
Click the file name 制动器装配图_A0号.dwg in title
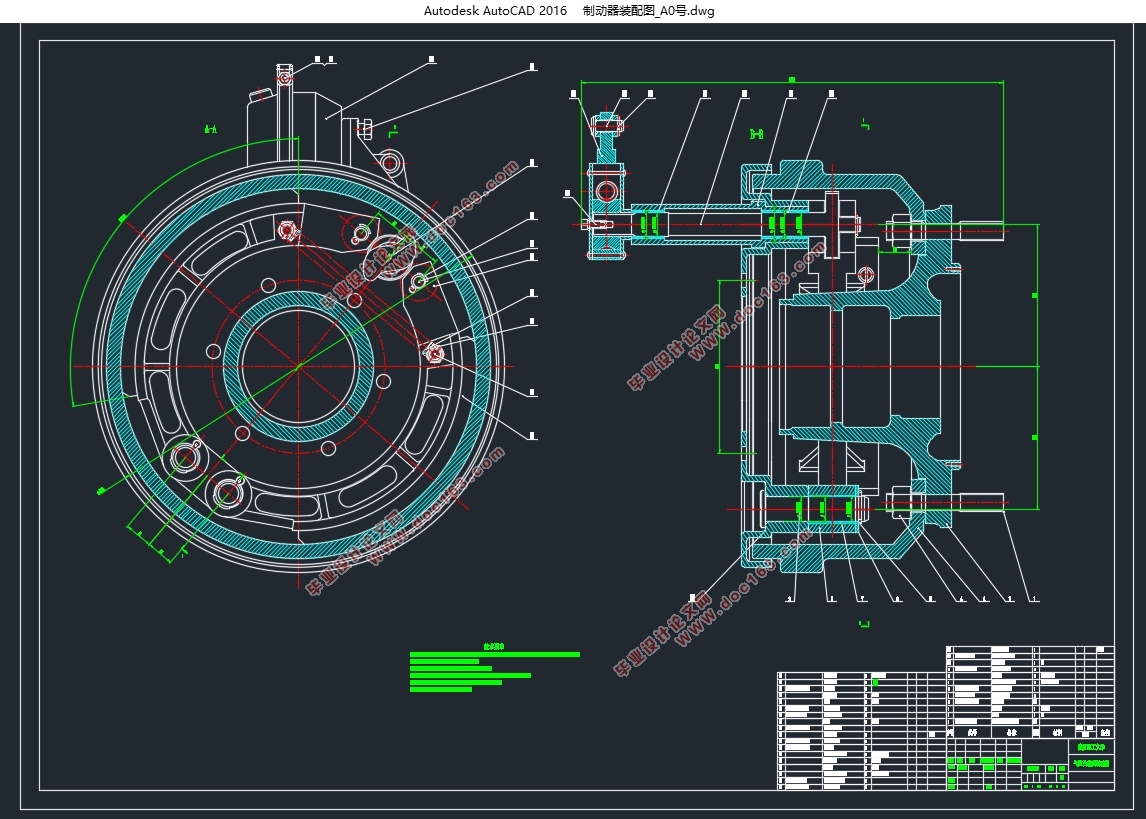click(x=649, y=10)
